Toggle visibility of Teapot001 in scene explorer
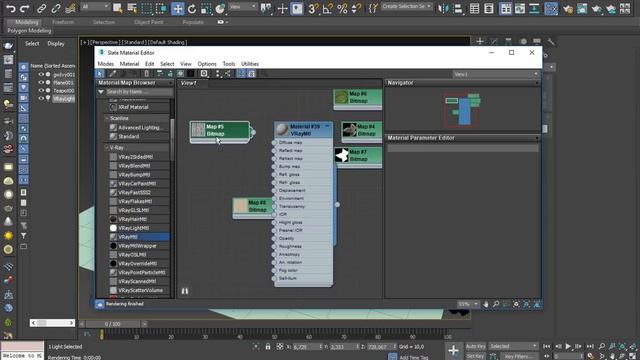Screen dimensions: 640x360 pyautogui.click(x=41, y=91)
